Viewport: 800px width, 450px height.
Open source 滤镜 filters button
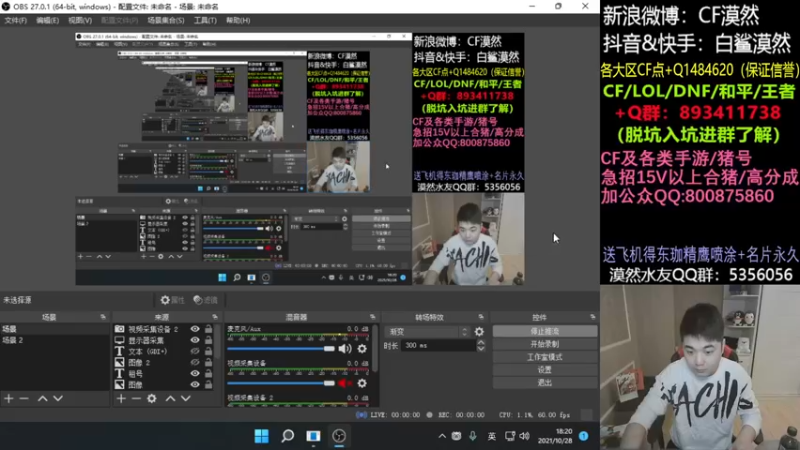point(206,300)
